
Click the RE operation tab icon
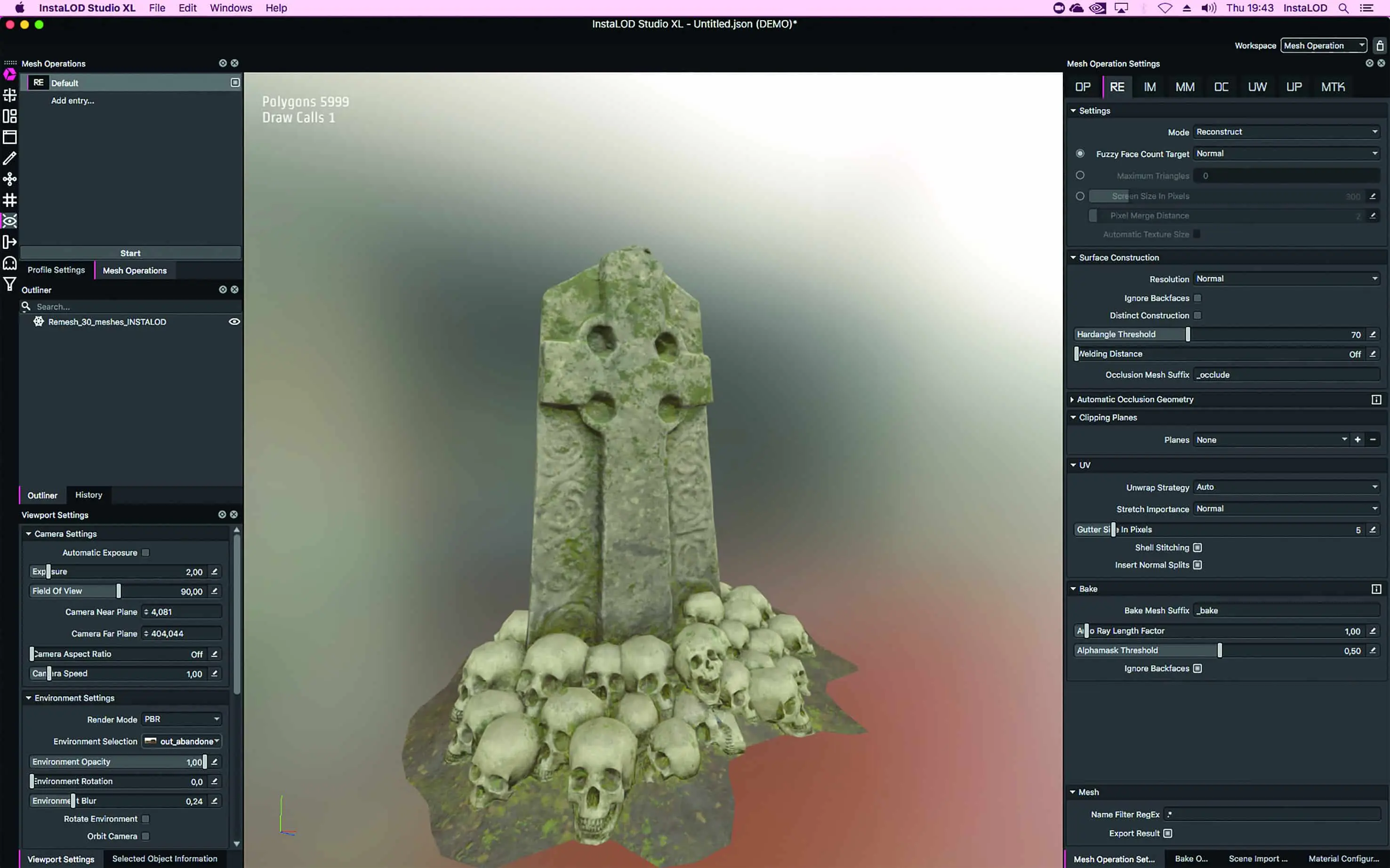[1117, 87]
